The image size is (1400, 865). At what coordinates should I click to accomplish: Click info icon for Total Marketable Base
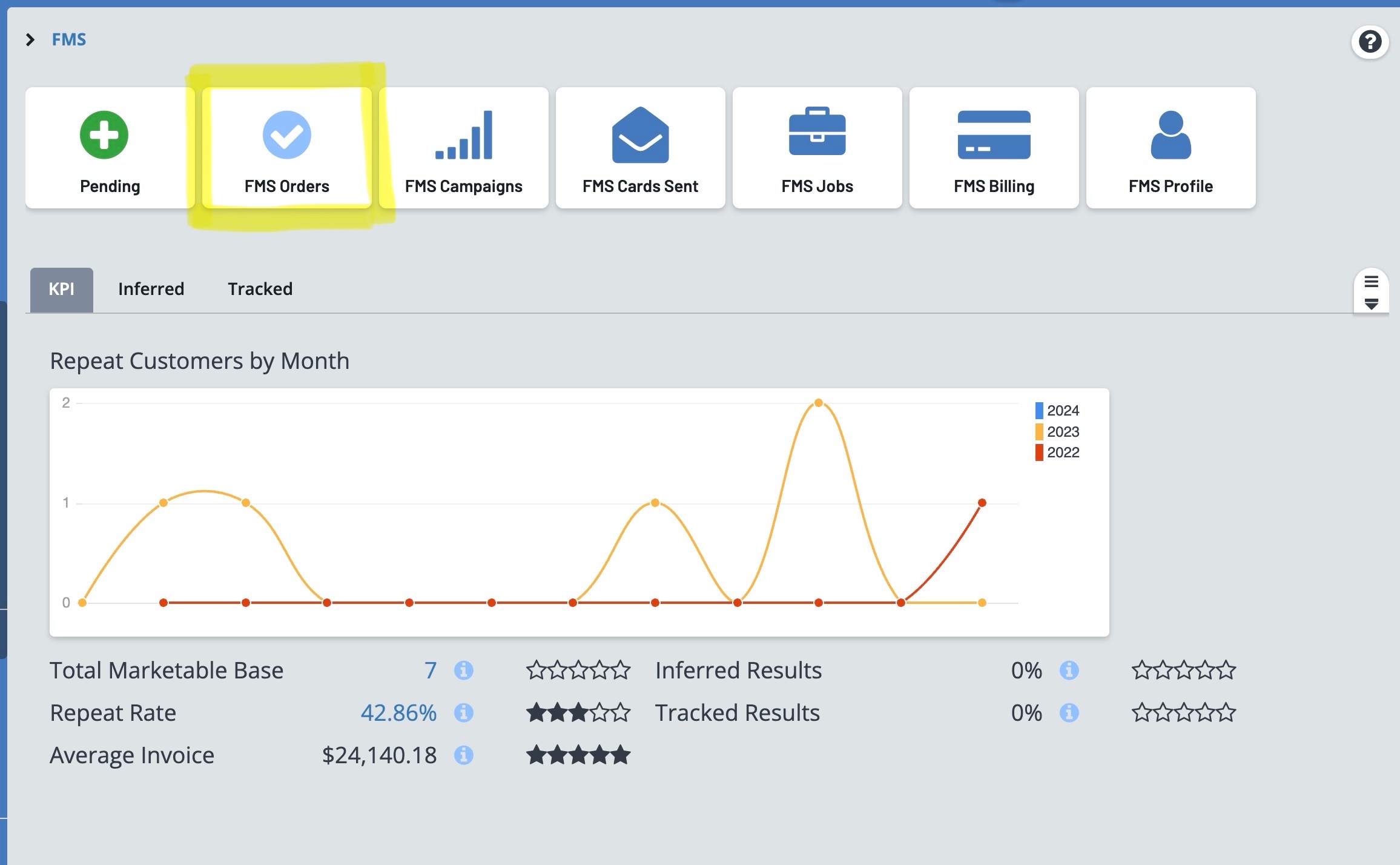(463, 670)
